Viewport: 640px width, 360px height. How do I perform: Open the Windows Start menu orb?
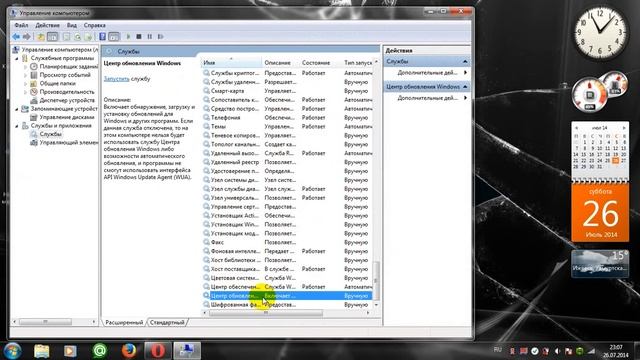coord(13,351)
